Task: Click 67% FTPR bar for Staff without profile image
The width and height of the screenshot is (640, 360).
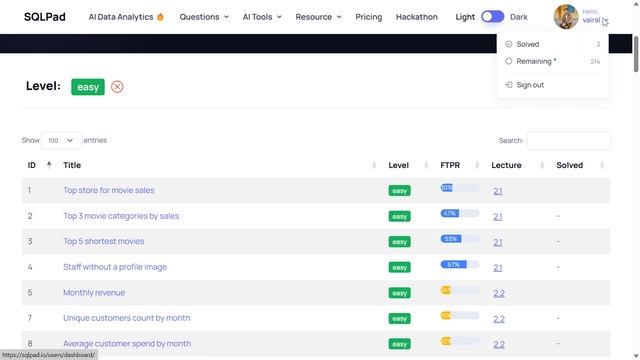Action: coord(460,264)
